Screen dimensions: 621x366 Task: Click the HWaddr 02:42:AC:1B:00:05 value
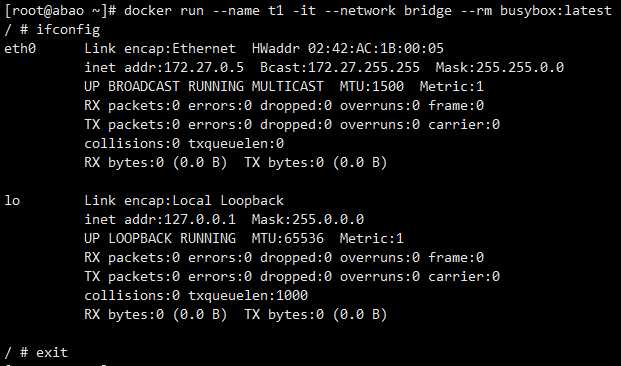tap(348, 49)
